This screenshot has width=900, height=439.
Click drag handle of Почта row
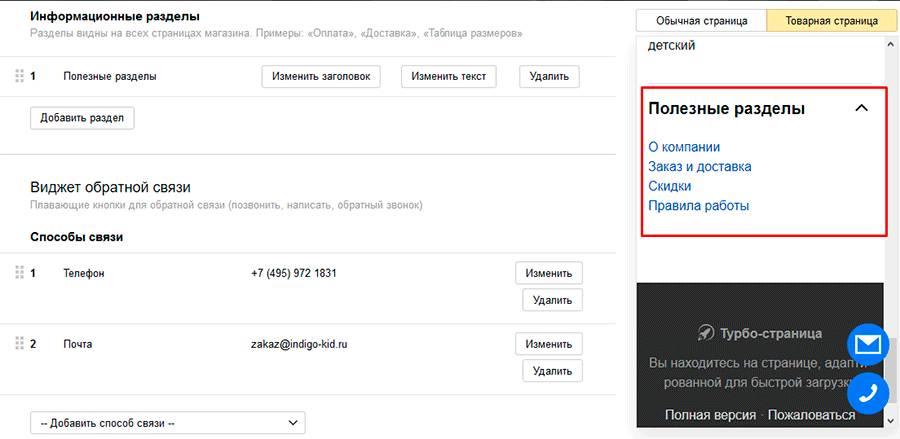tap(19, 343)
